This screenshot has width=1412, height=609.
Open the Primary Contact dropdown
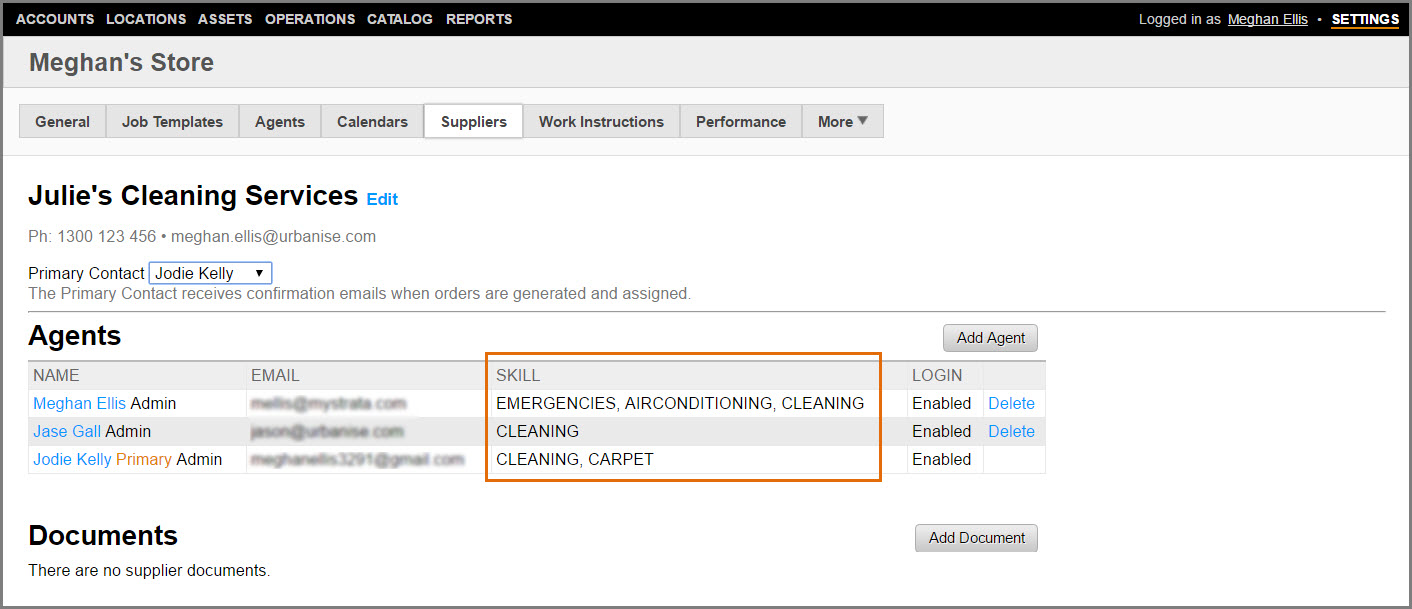pos(210,273)
